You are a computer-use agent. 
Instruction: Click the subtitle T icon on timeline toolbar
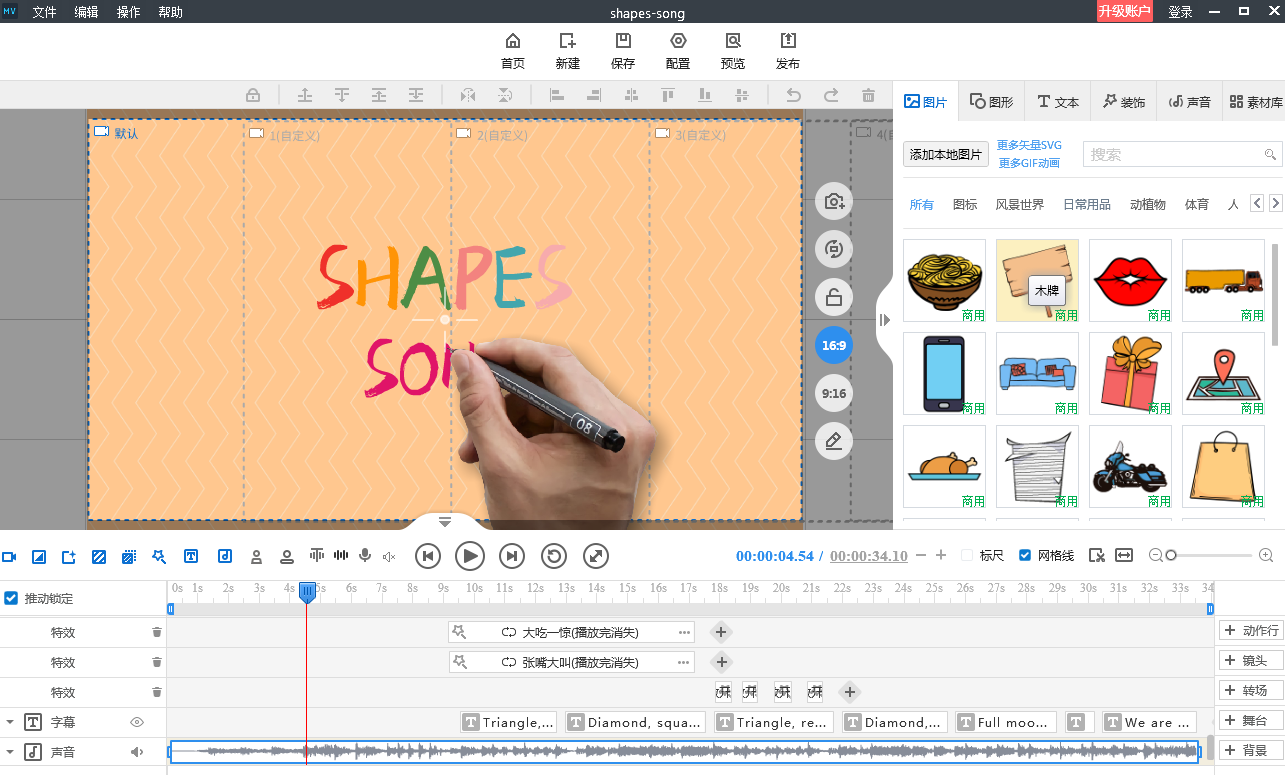[190, 556]
